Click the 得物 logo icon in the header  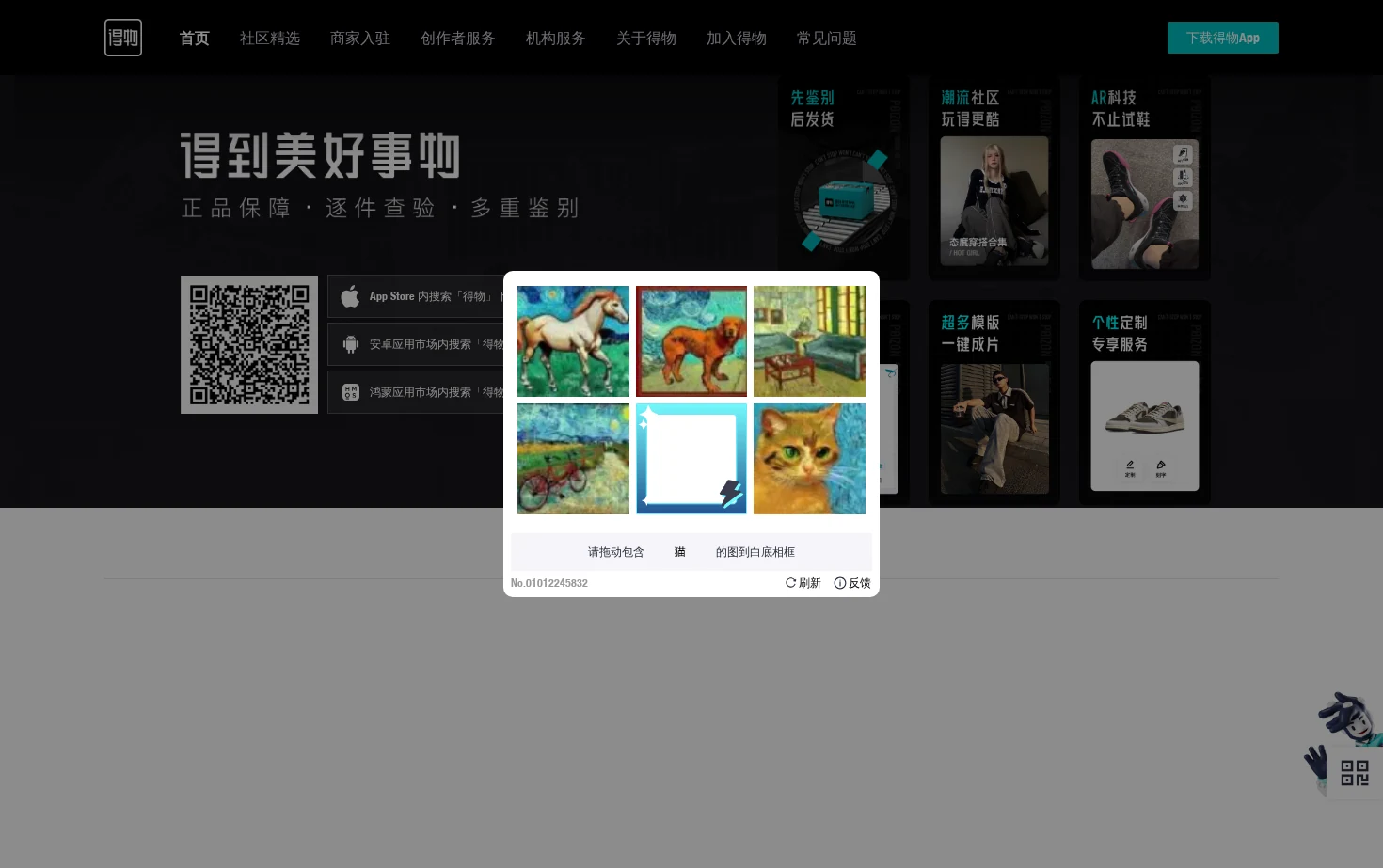tap(123, 38)
